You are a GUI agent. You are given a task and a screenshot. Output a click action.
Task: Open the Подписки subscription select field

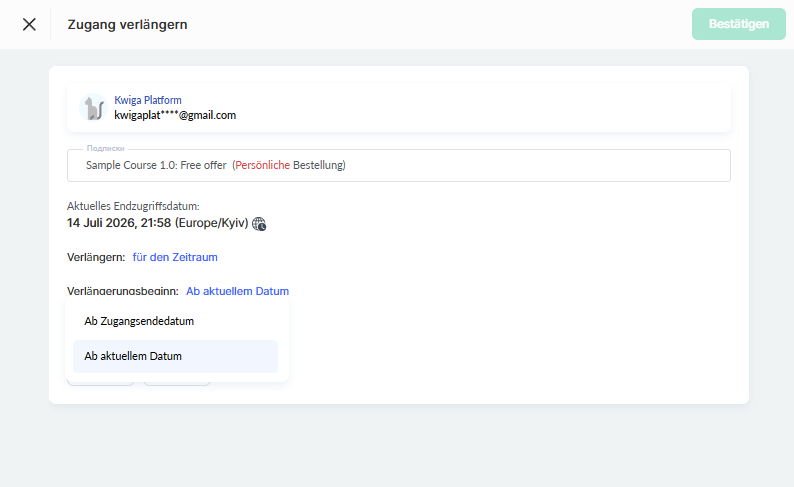[x=399, y=166]
